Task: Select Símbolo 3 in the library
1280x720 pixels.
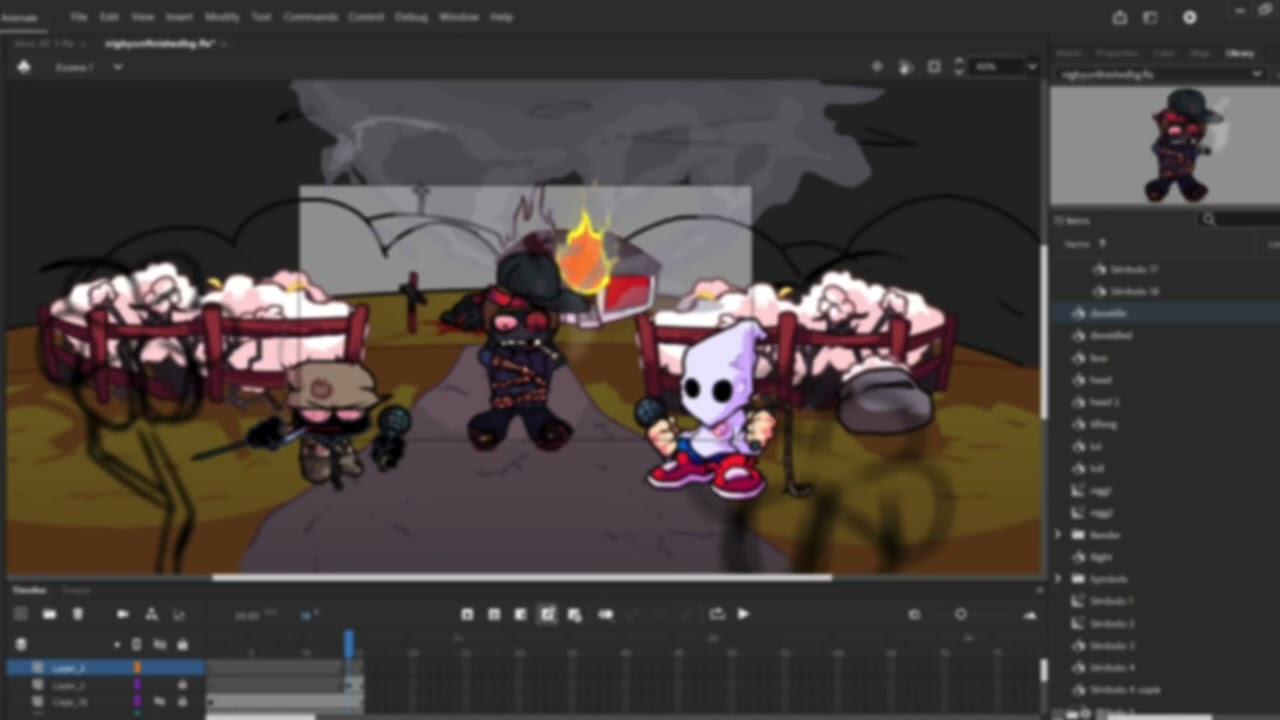Action: click(x=1111, y=645)
